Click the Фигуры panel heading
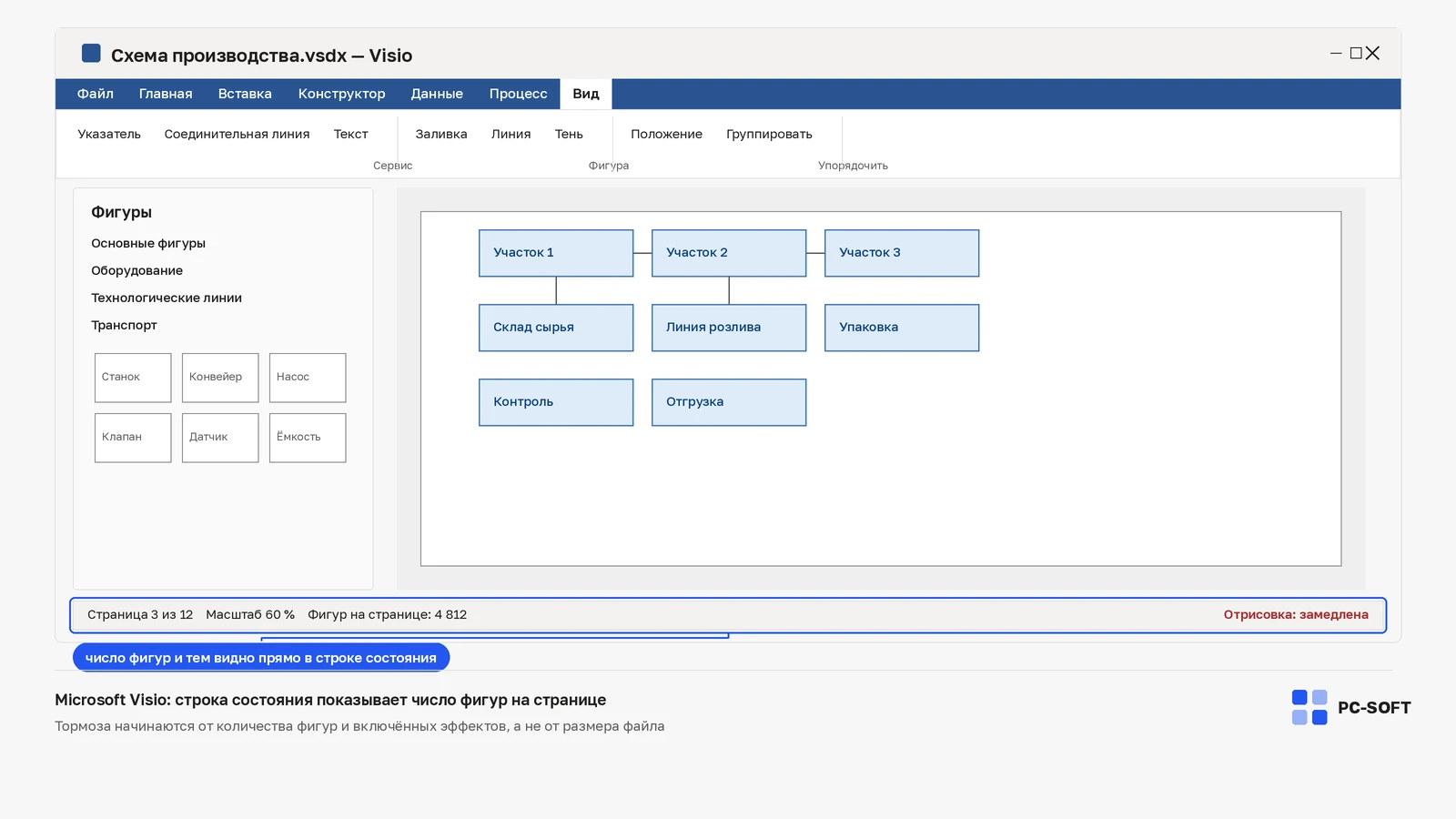This screenshot has width=1456, height=819. tap(121, 212)
